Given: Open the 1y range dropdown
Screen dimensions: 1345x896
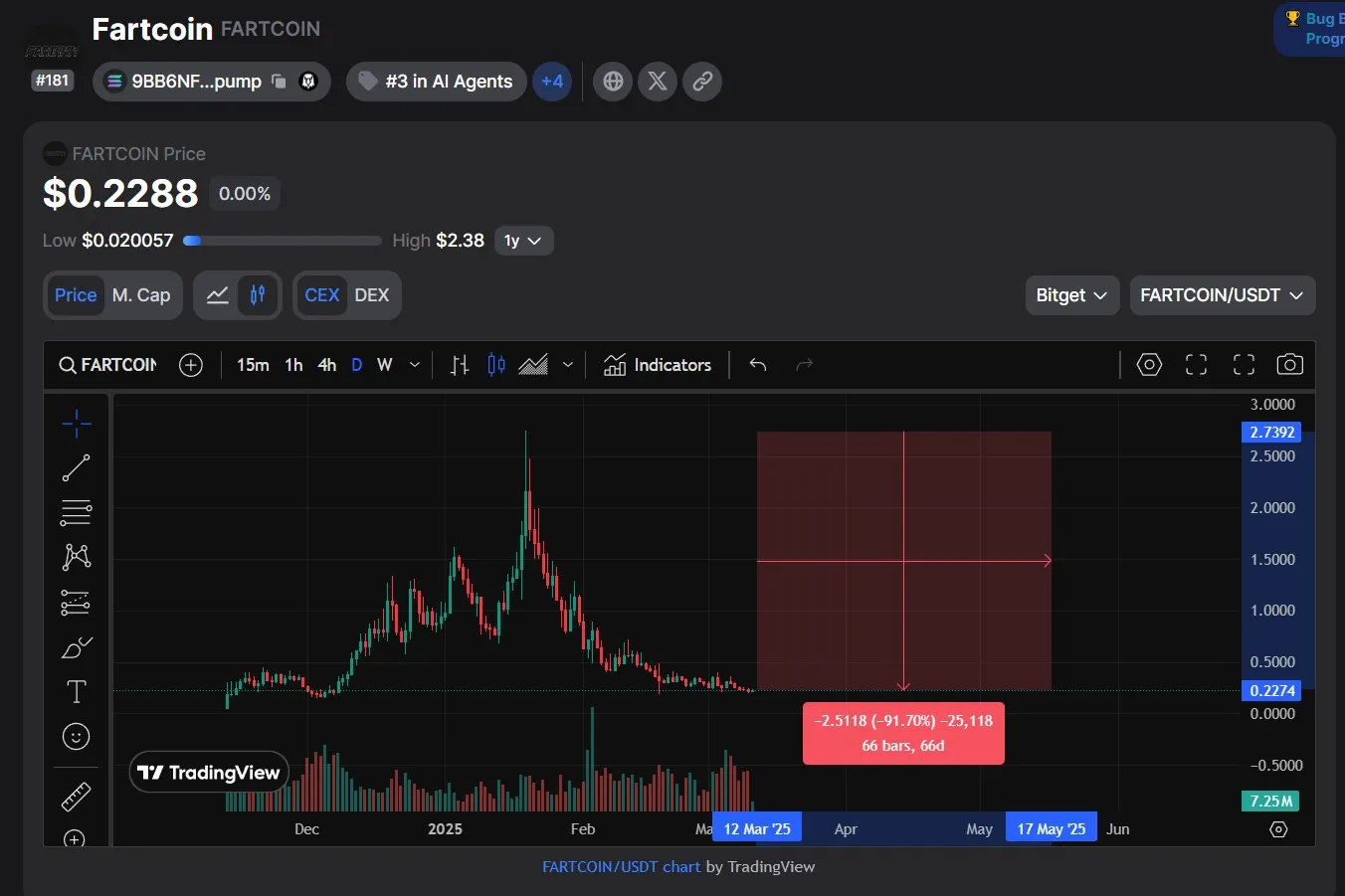Looking at the screenshot, I should point(522,241).
